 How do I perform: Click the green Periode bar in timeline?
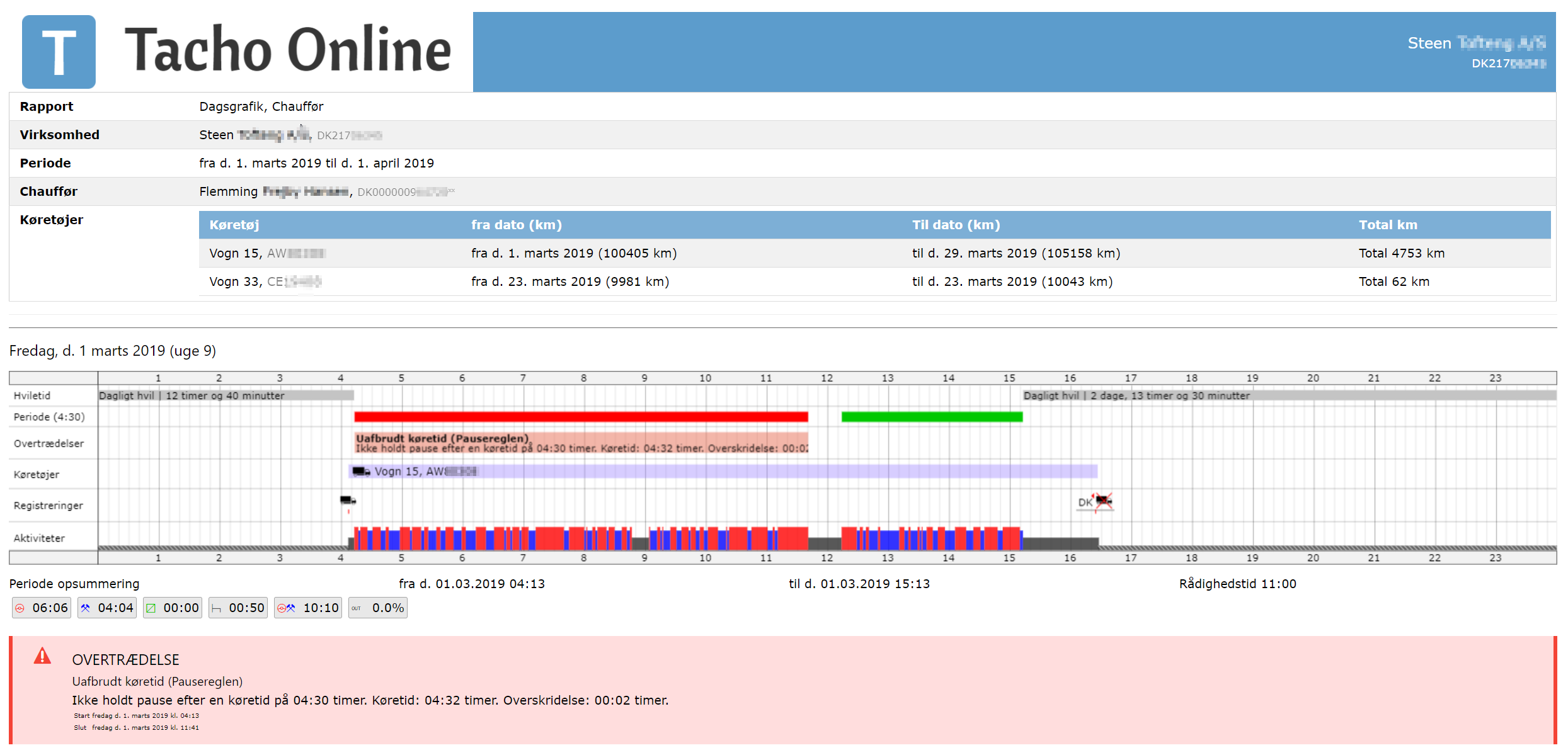(x=931, y=417)
